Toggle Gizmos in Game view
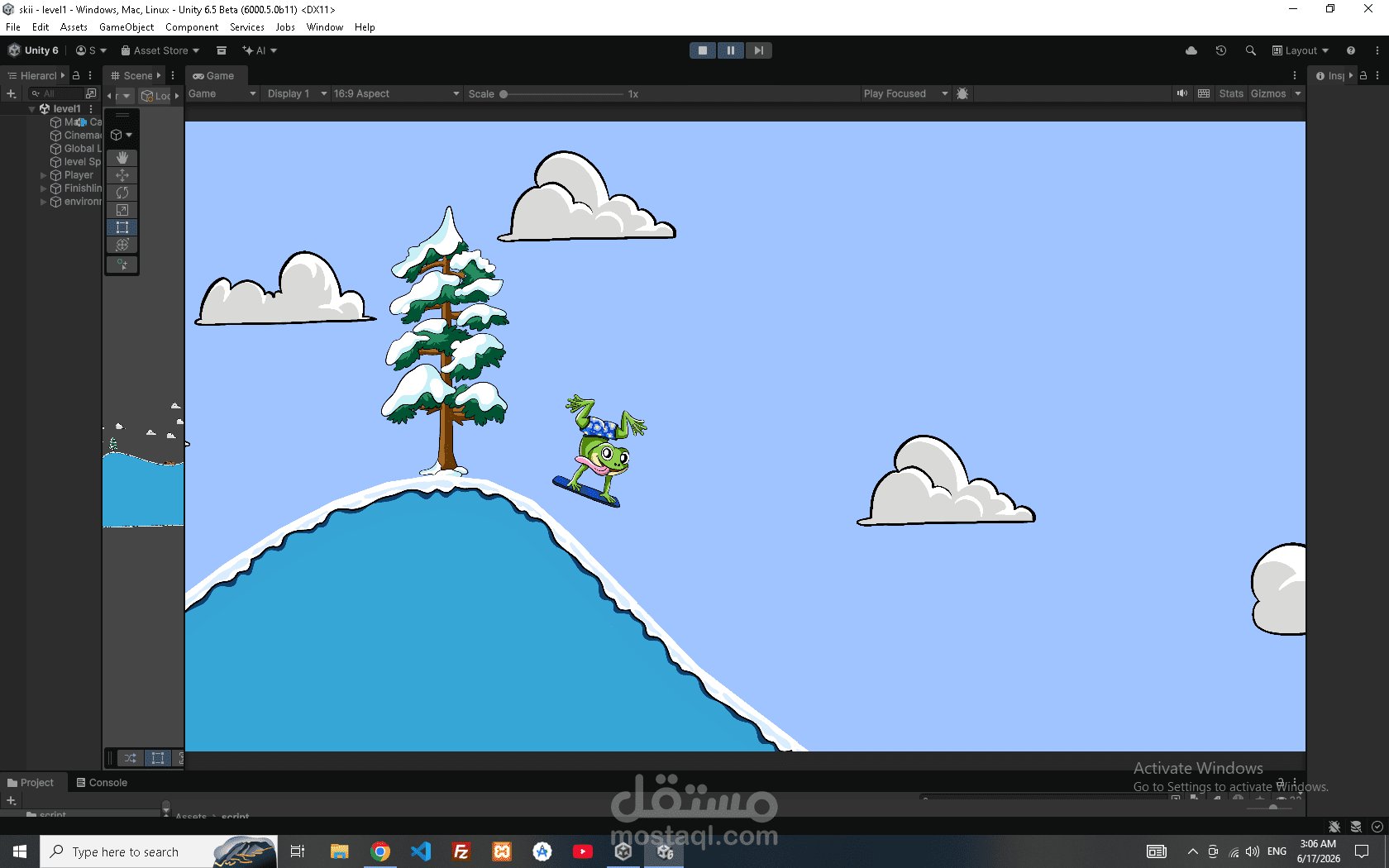The width and height of the screenshot is (1389, 868). [1268, 93]
